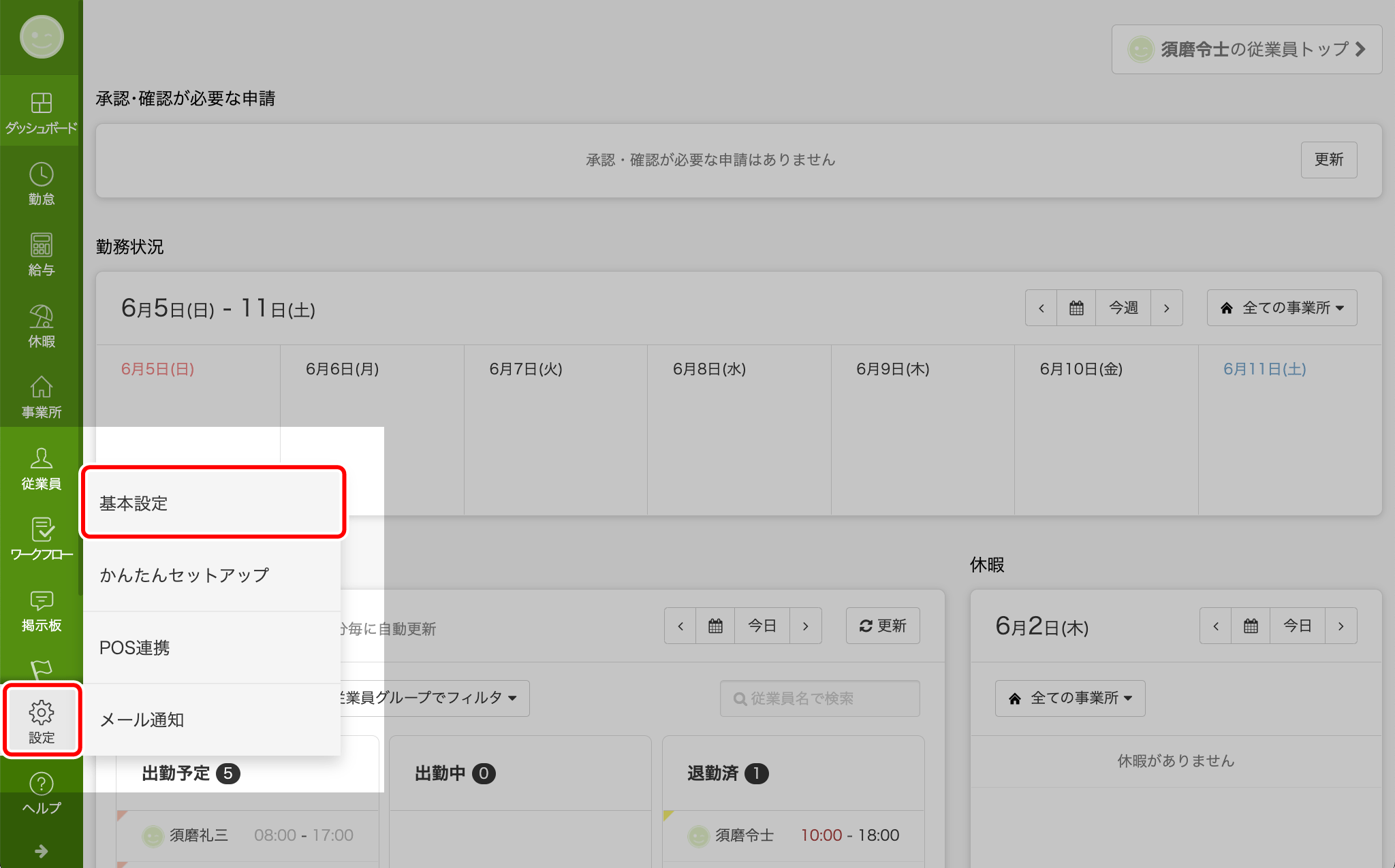
Task: Click 従業員名で検索 search field
Action: pos(819,698)
